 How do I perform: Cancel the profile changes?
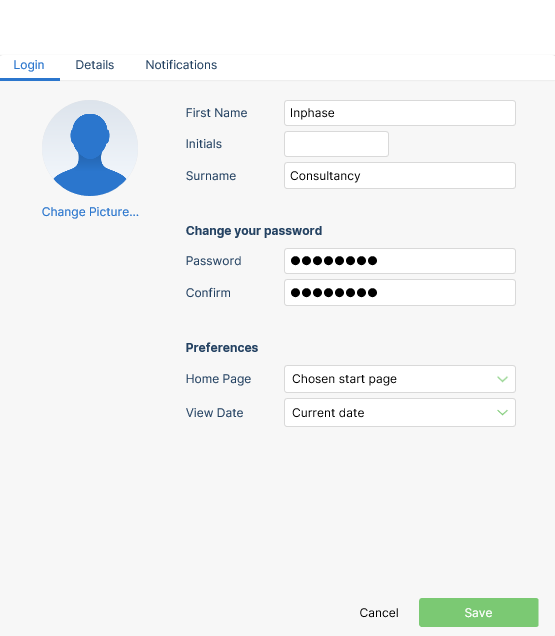click(x=379, y=612)
